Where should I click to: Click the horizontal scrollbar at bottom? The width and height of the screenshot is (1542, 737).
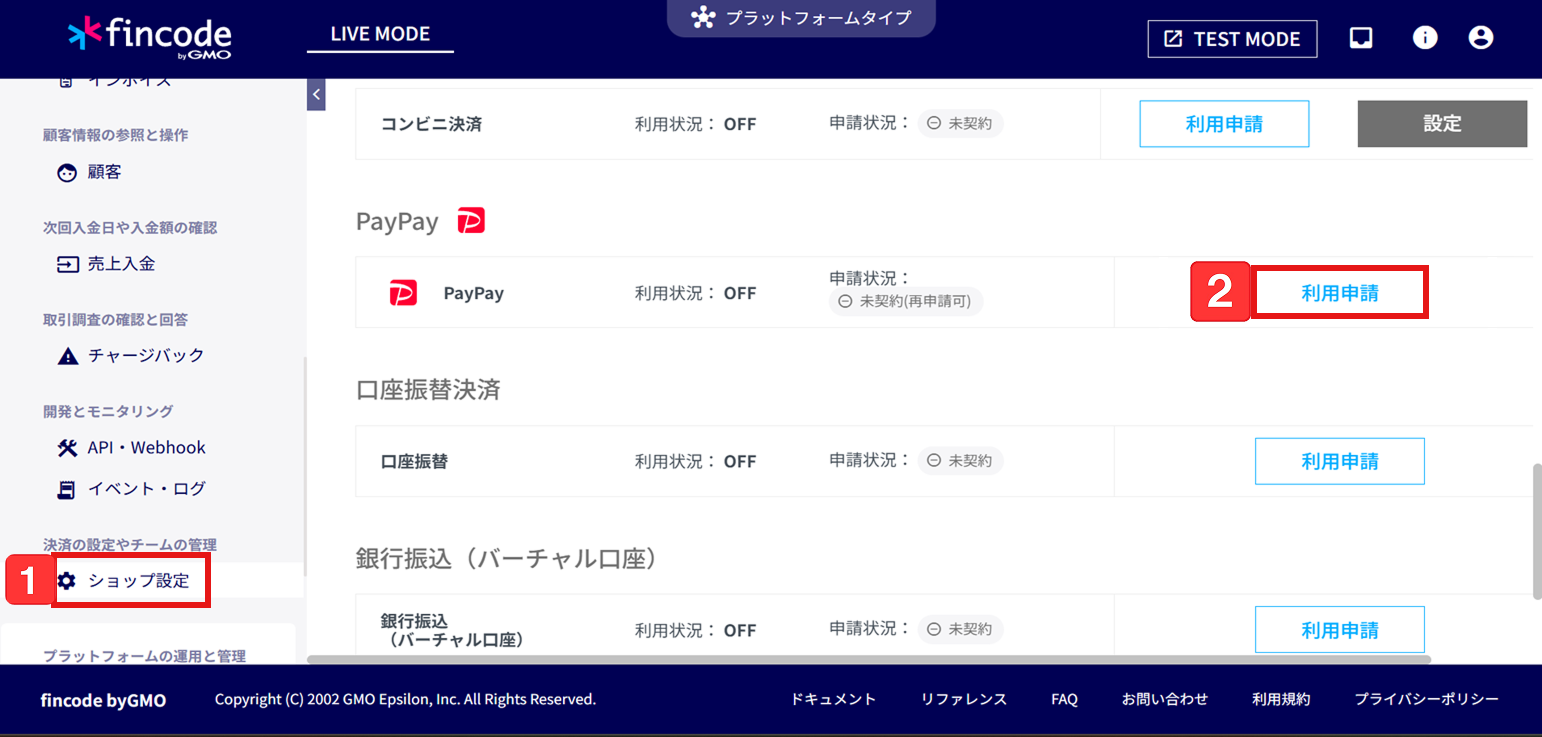click(868, 659)
